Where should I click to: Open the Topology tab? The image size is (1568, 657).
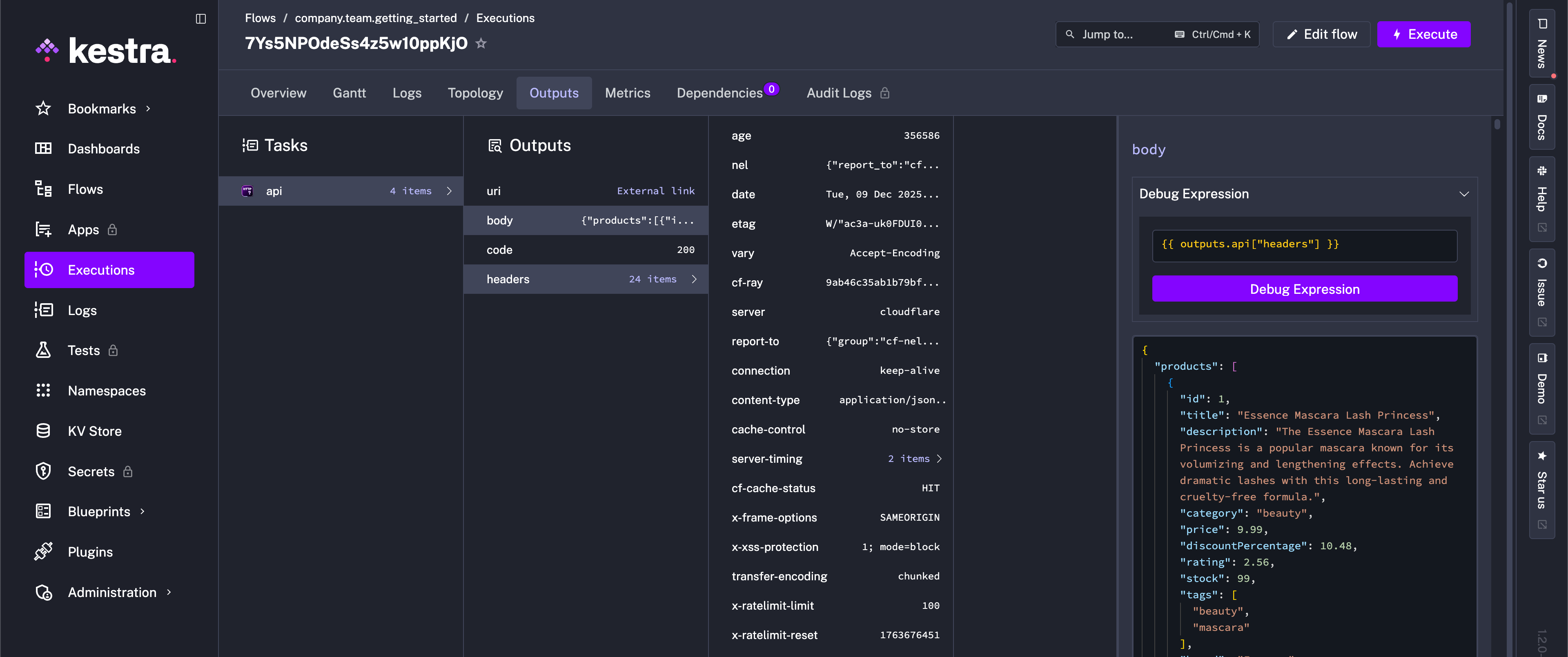(x=475, y=93)
